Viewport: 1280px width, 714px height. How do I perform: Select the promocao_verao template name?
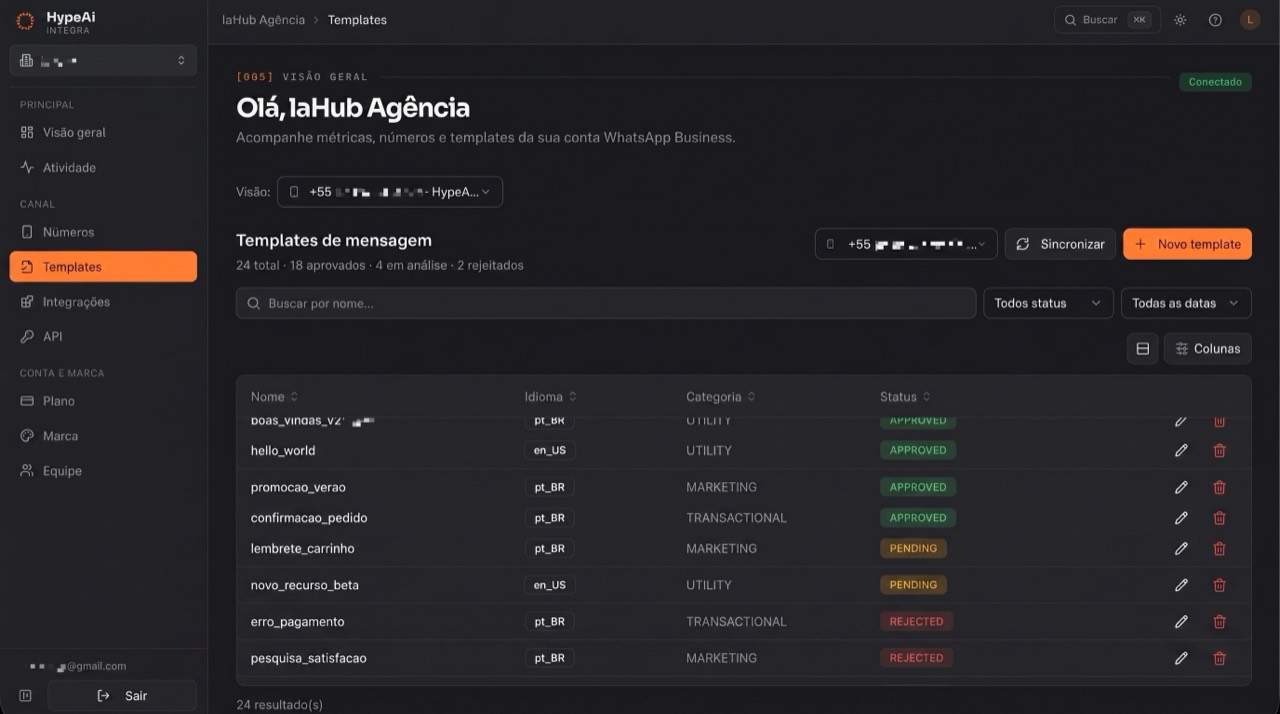coord(298,487)
